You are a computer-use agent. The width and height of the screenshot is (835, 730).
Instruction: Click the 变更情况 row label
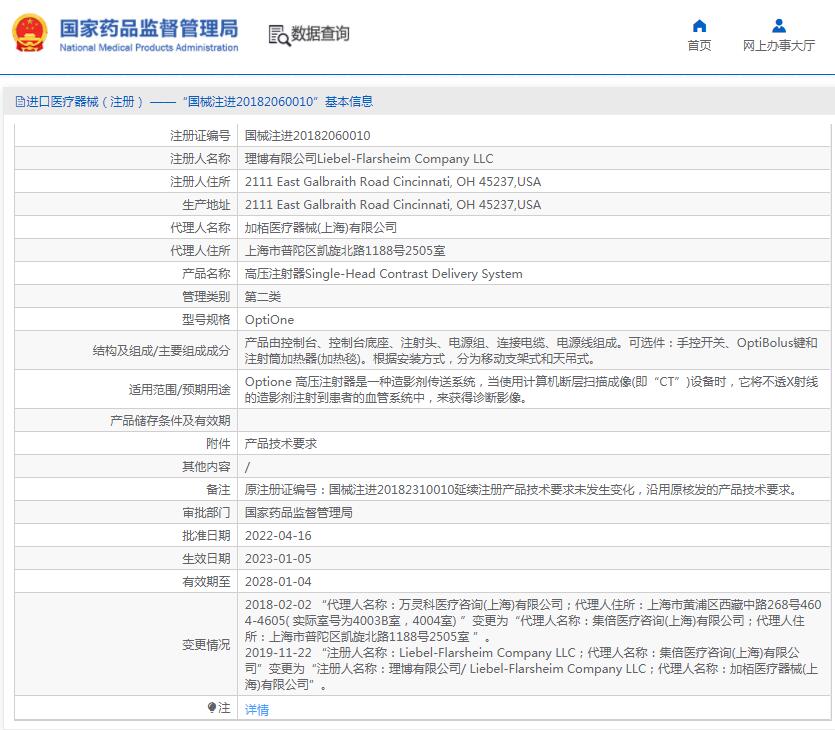pos(206,644)
